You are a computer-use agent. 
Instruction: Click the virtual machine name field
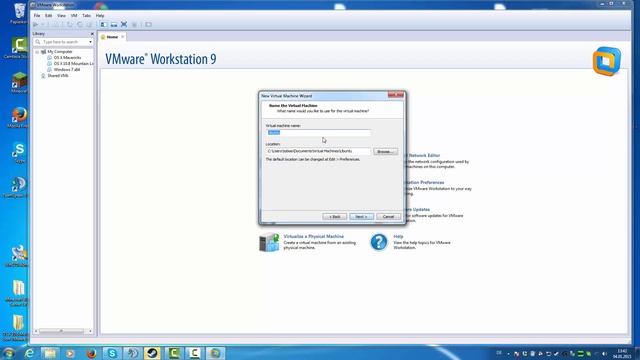[318, 133]
